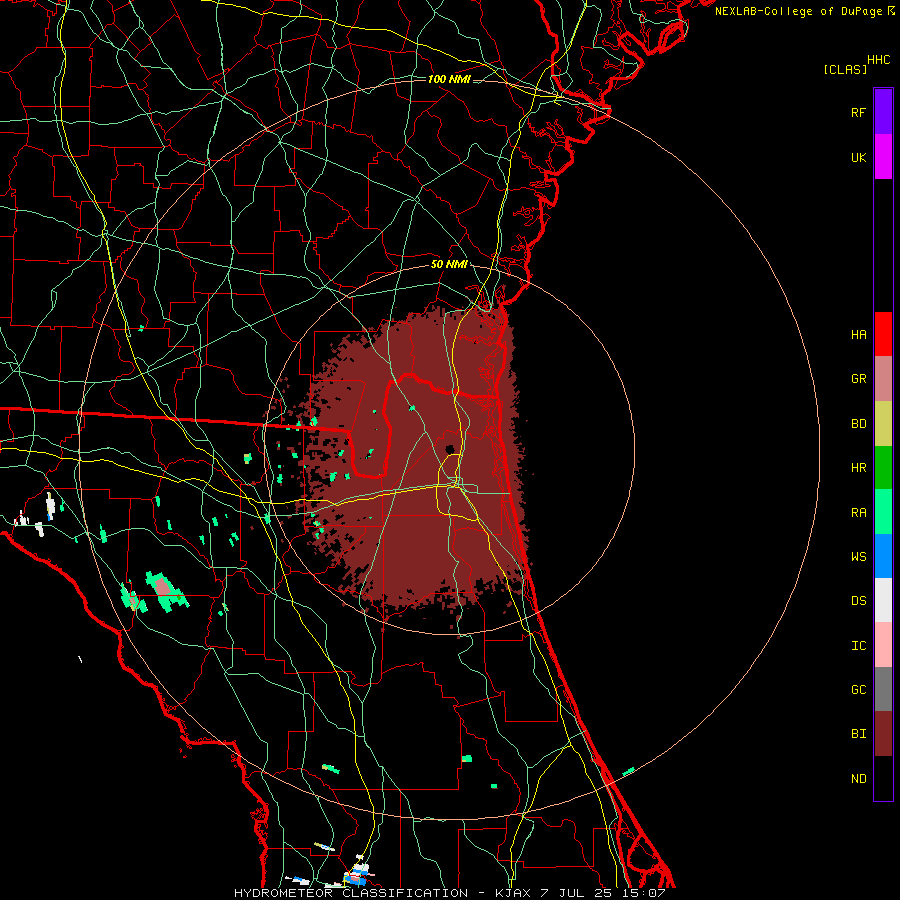Screen dimensions: 900x900
Task: Click the [CLAS] units label
Action: pos(845,69)
